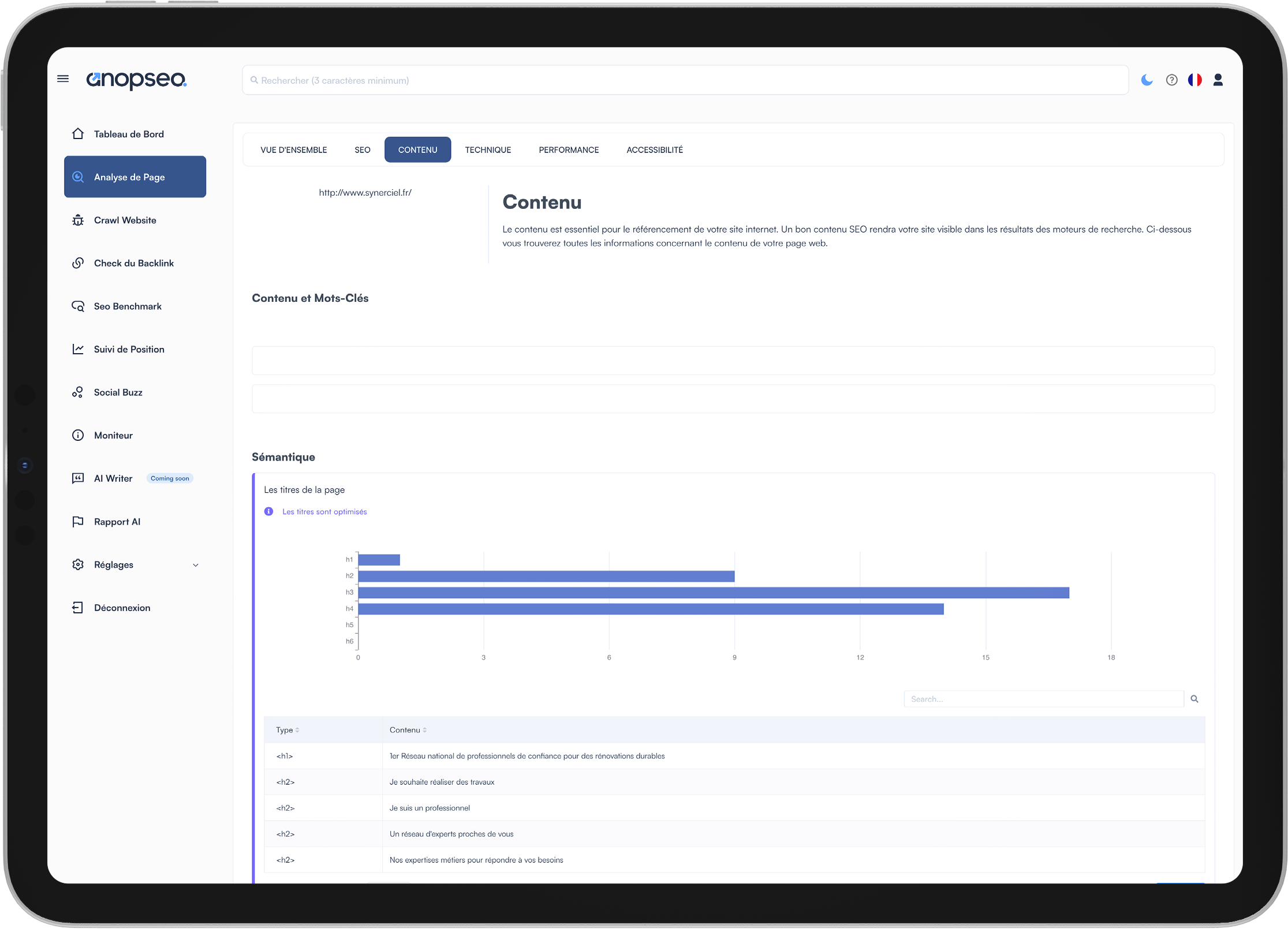1288x929 pixels.
Task: Click the Tableau de Bord sidebar icon
Action: [x=78, y=132]
